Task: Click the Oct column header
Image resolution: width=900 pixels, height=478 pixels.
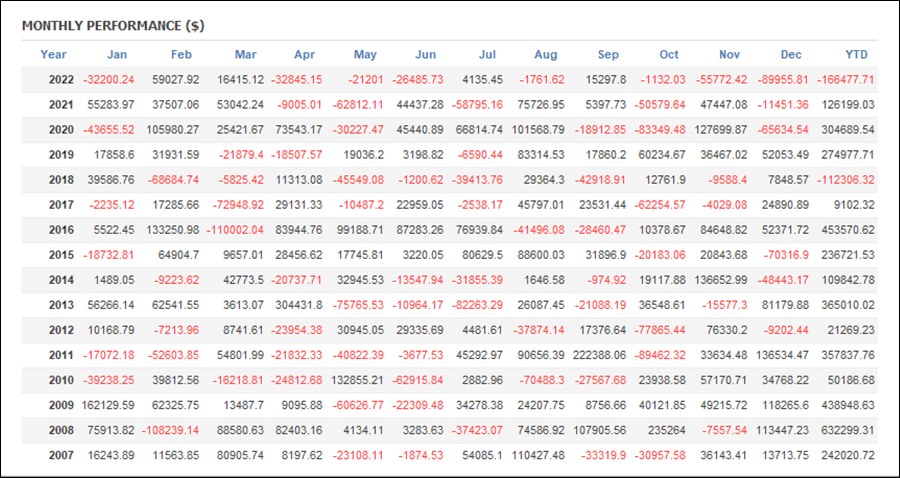Action: 669,55
